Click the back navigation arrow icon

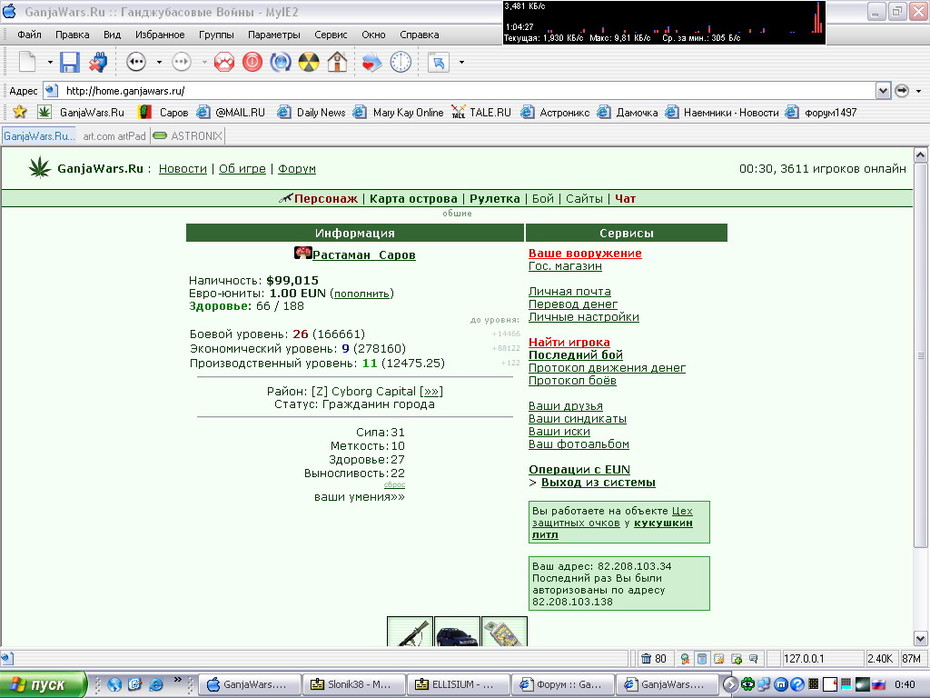[x=136, y=62]
